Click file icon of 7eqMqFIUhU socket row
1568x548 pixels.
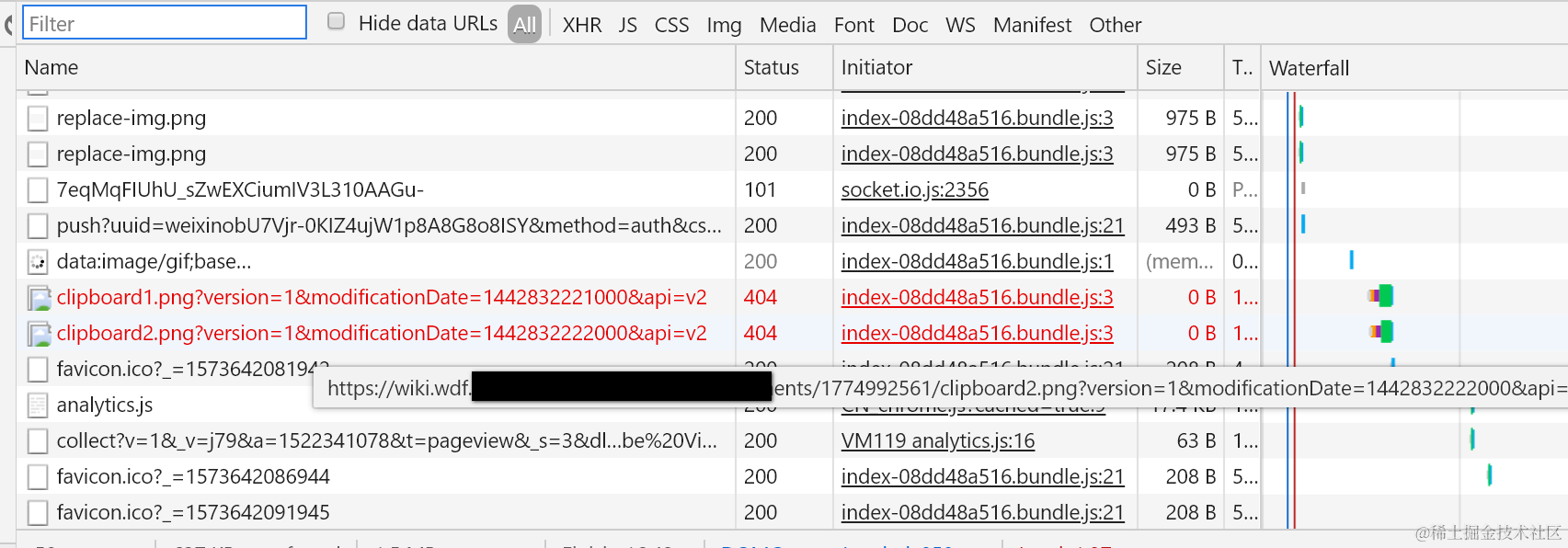click(38, 189)
